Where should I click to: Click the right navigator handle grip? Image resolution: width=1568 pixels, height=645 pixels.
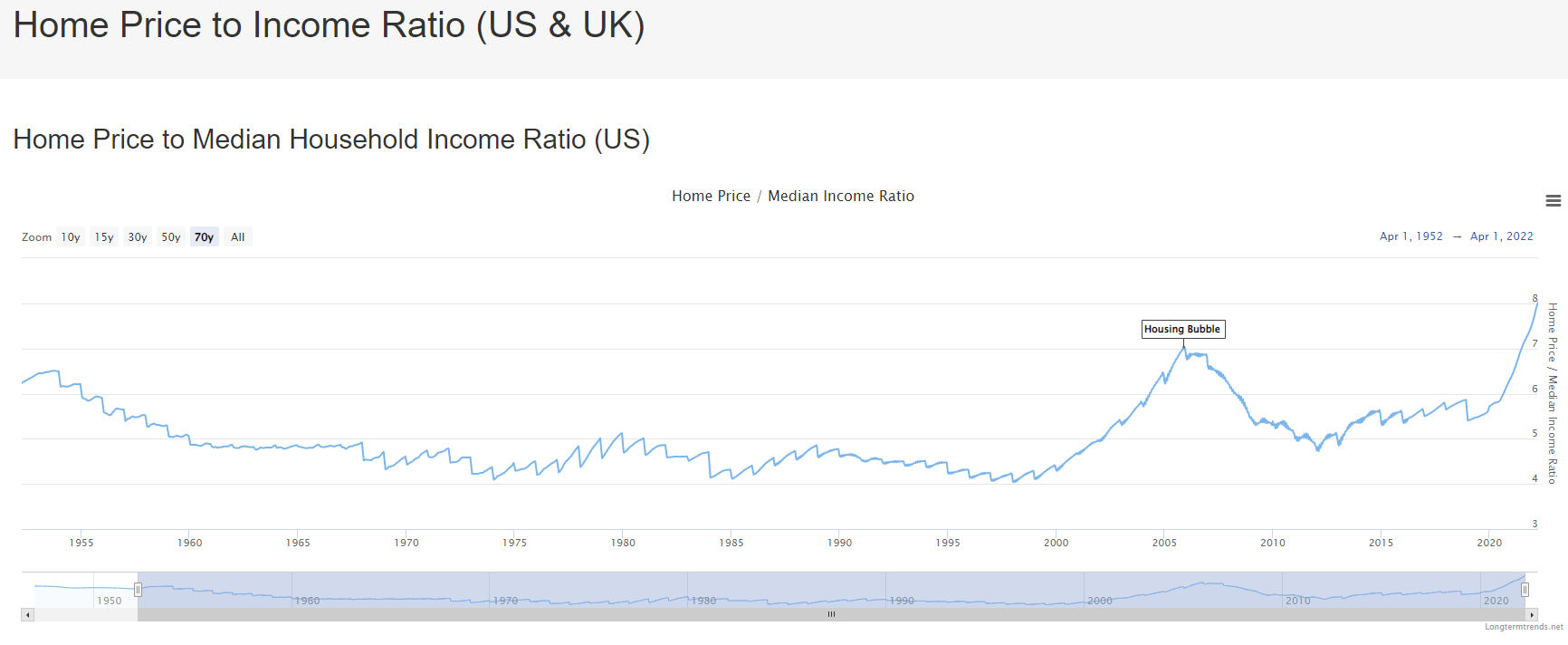(1525, 590)
